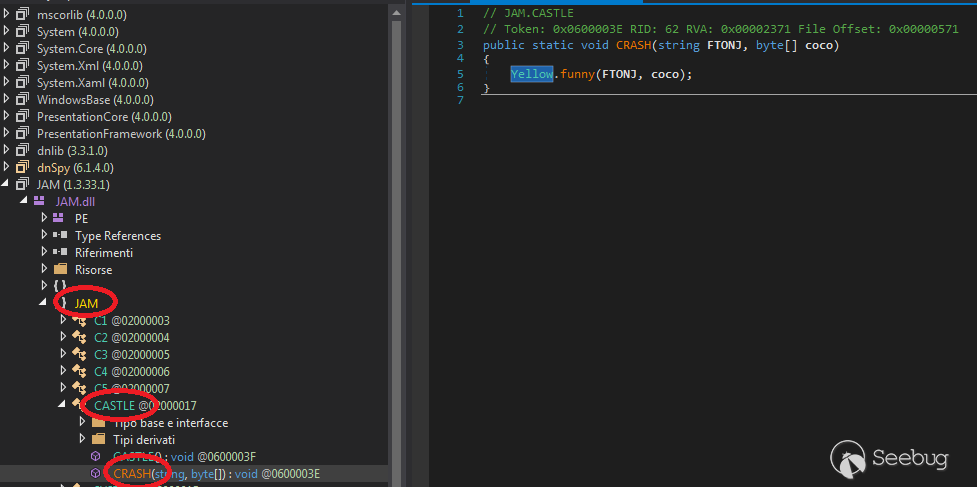Click the purple JAM.dll module icon

pyautogui.click(x=39, y=201)
